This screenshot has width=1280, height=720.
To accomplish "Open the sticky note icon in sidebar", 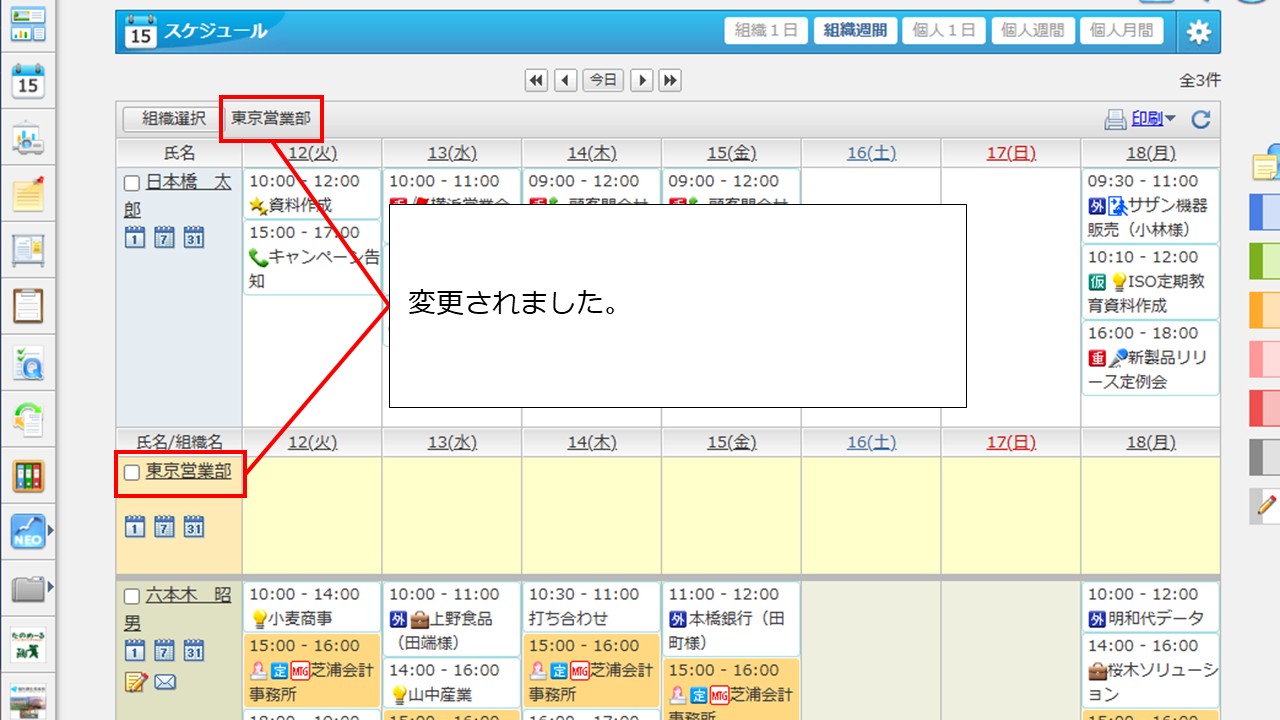I will [x=28, y=193].
